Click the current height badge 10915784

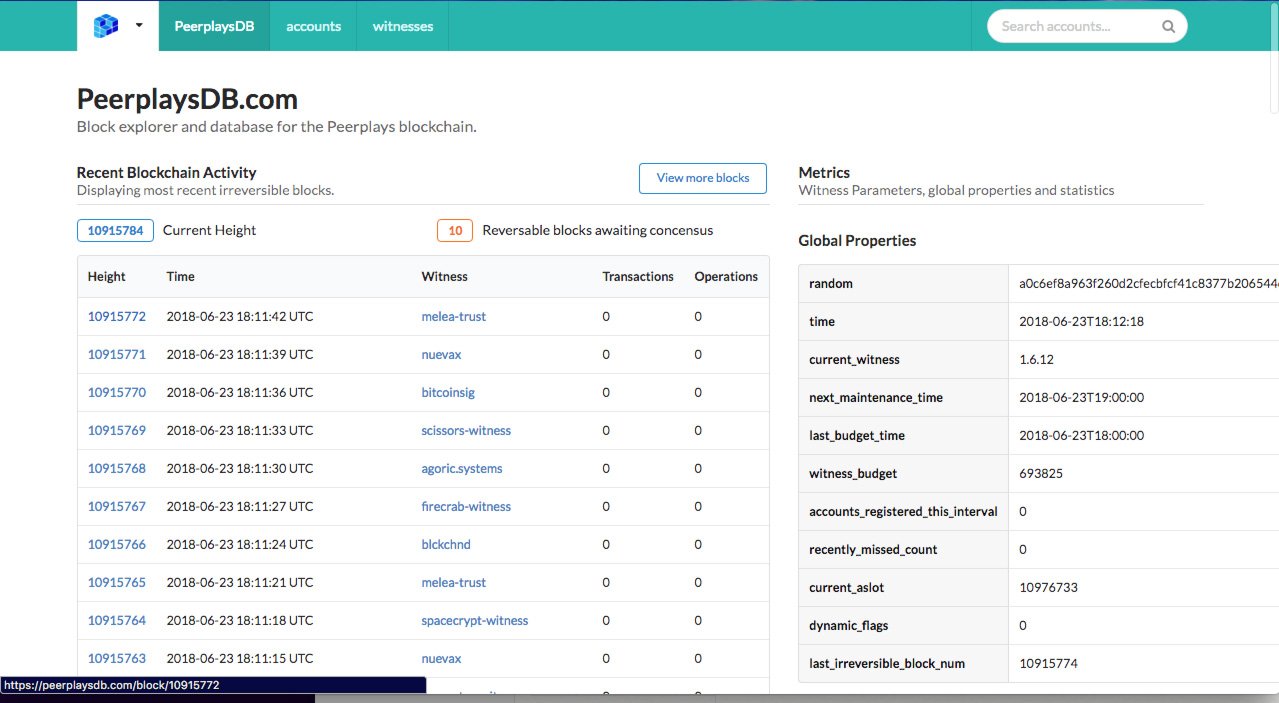115,231
